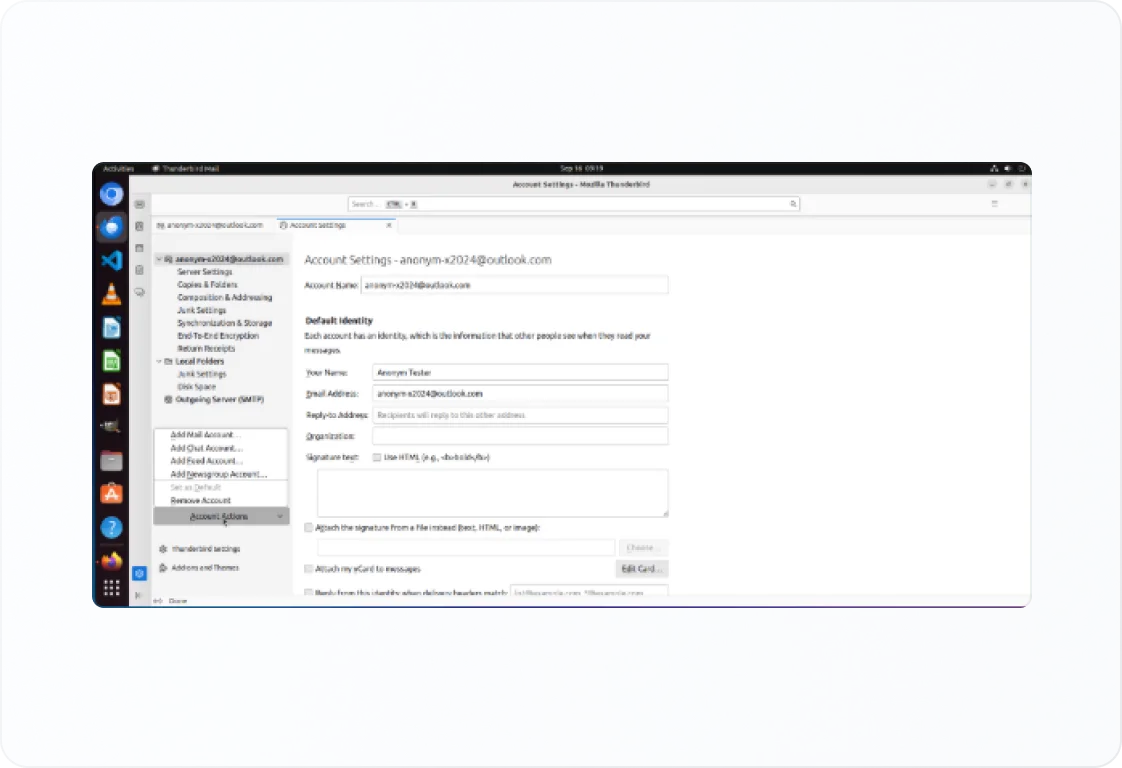The width and height of the screenshot is (1122, 768).
Task: Open the account's Junk Settings below Composition
Action: click(x=202, y=311)
